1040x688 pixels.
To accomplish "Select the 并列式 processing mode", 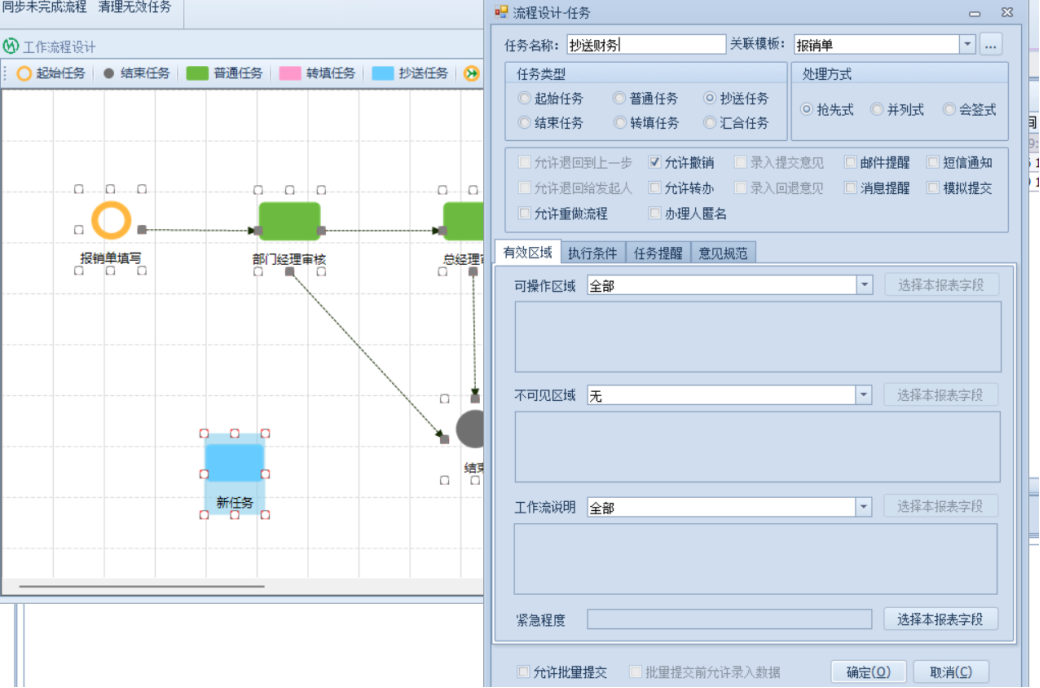I will (x=877, y=110).
